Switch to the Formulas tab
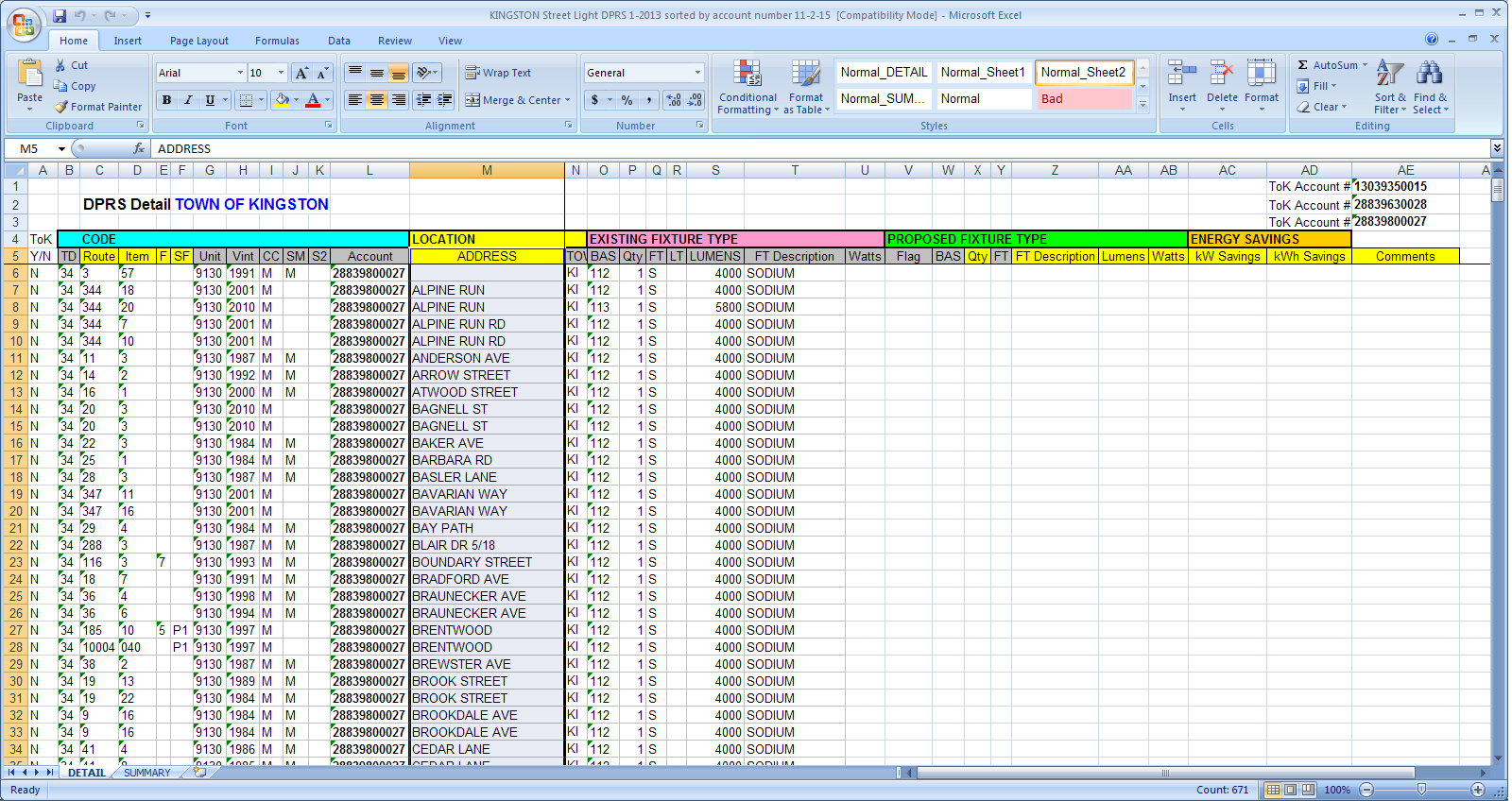 [277, 41]
